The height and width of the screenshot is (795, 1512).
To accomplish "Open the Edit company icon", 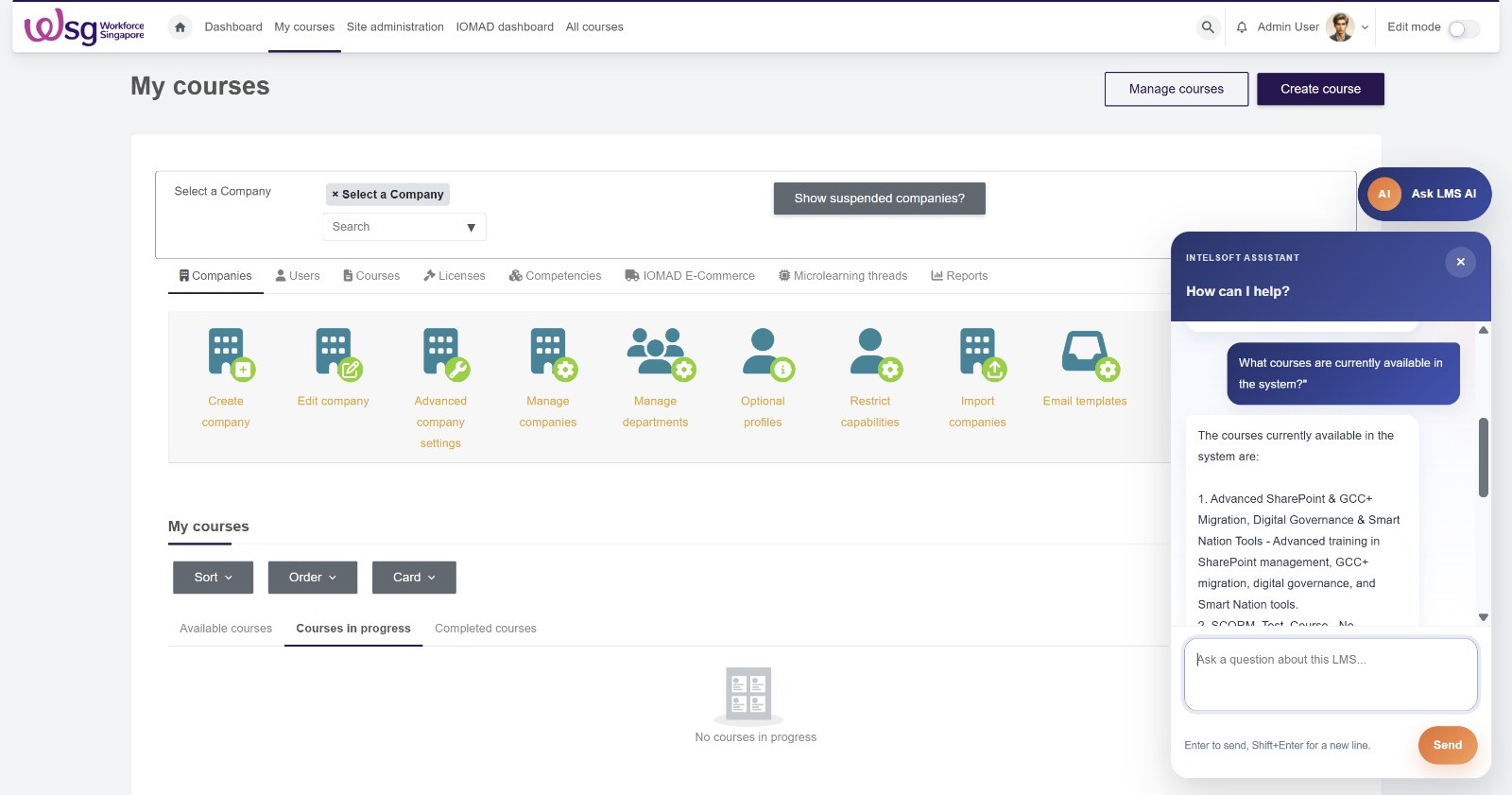I will tap(338, 354).
